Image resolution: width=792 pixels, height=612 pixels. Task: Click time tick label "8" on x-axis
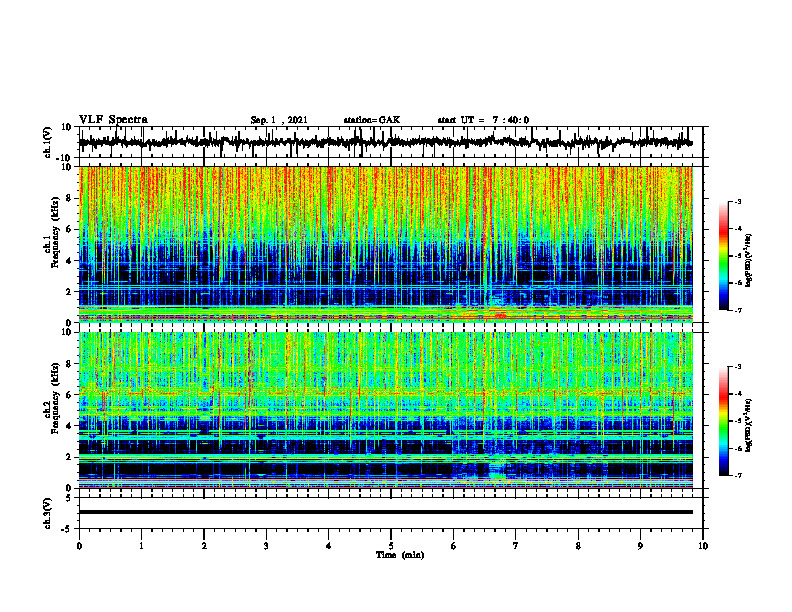click(x=578, y=546)
